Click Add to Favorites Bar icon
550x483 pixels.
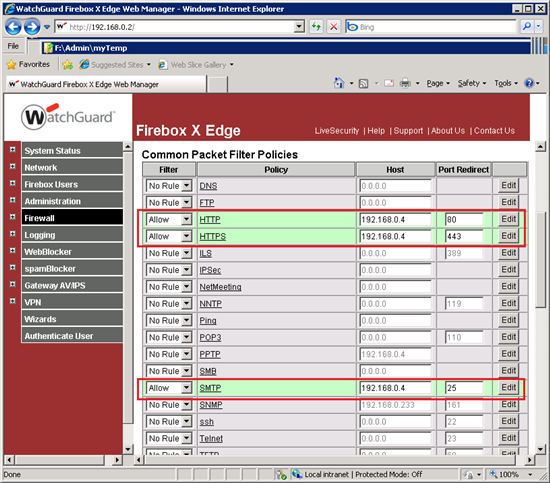point(67,65)
